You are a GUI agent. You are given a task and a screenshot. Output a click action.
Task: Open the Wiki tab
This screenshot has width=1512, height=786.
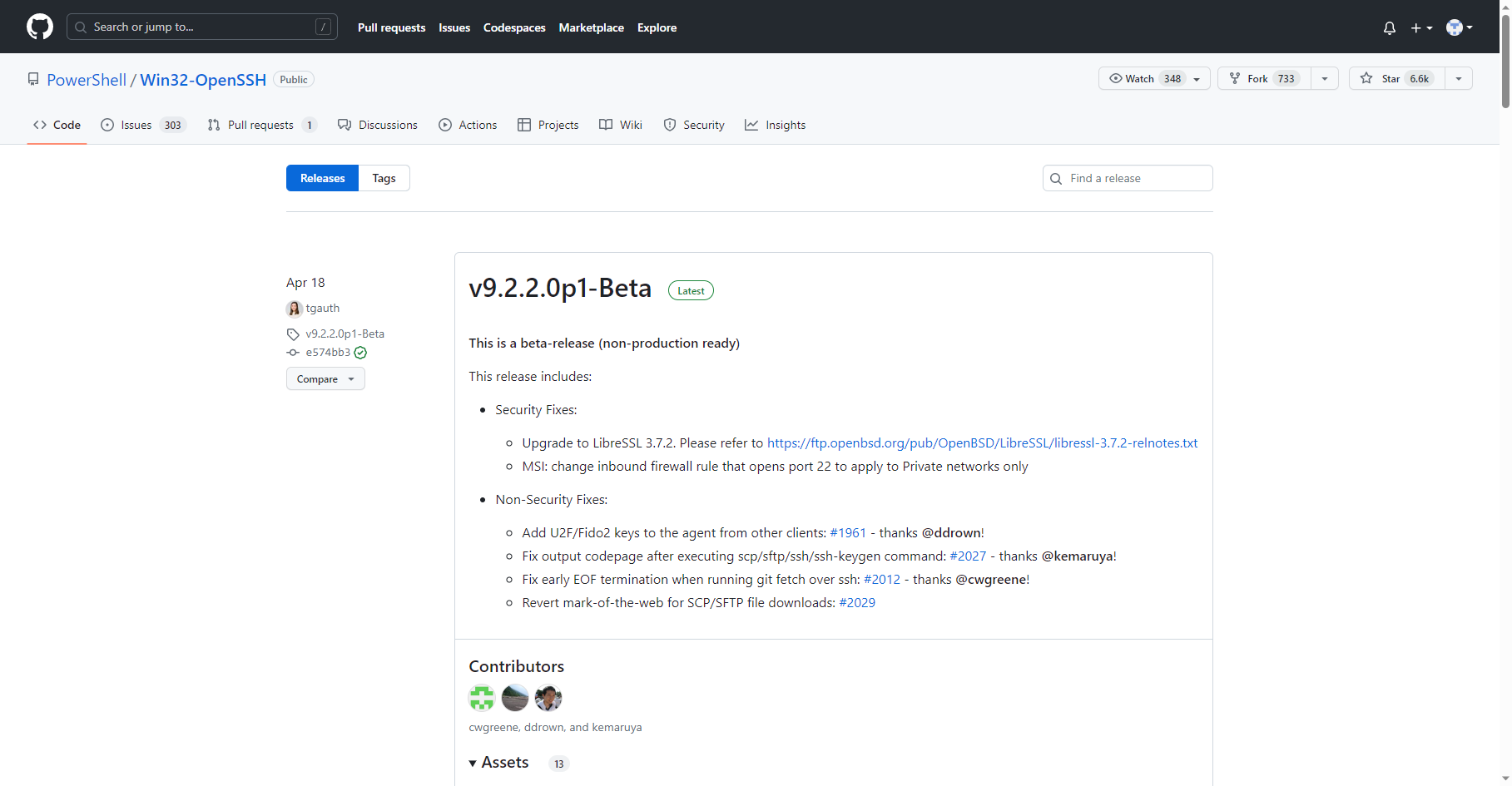(x=621, y=125)
